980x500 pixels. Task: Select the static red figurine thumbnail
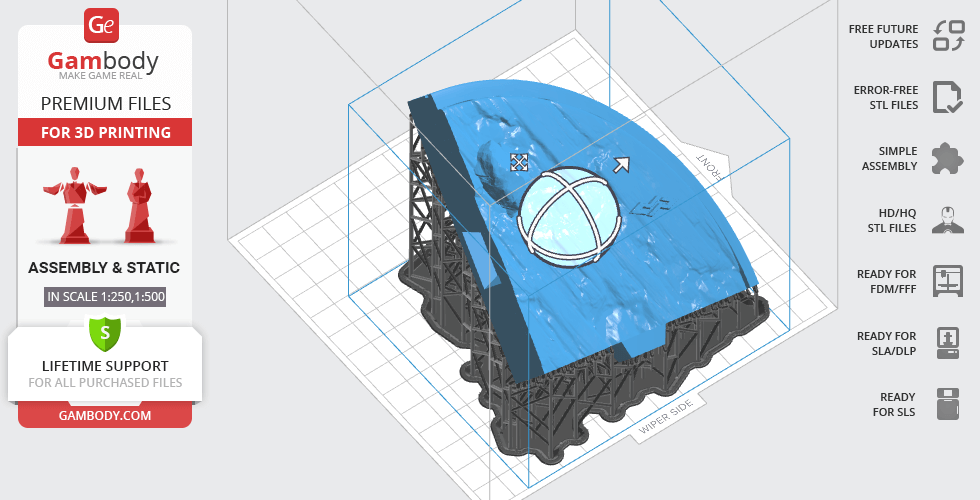pos(138,205)
